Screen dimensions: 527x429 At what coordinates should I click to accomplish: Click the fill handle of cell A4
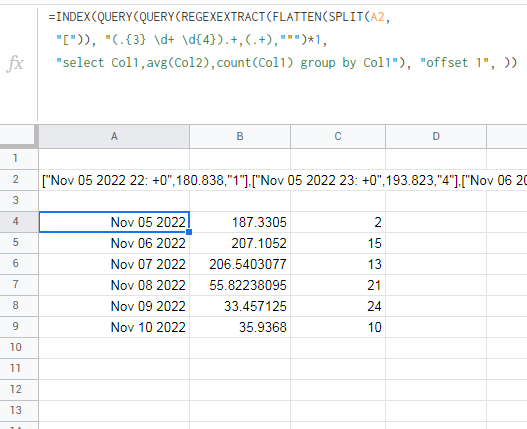pos(189,232)
